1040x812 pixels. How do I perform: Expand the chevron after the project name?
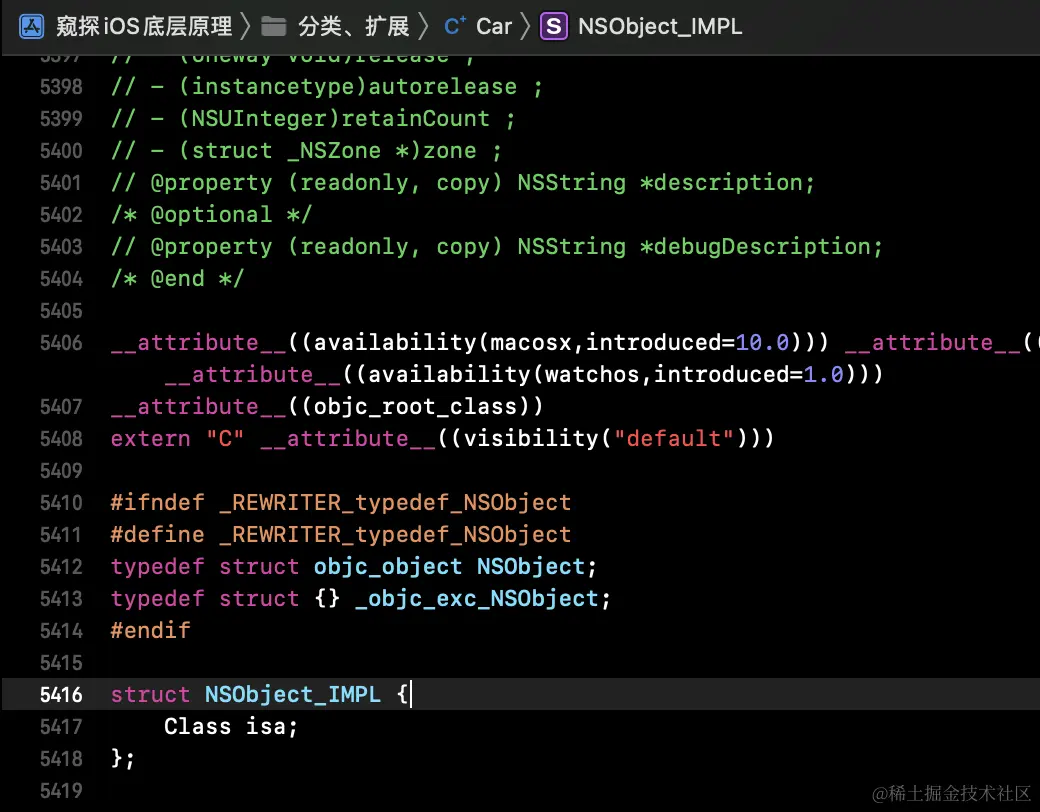pyautogui.click(x=246, y=27)
